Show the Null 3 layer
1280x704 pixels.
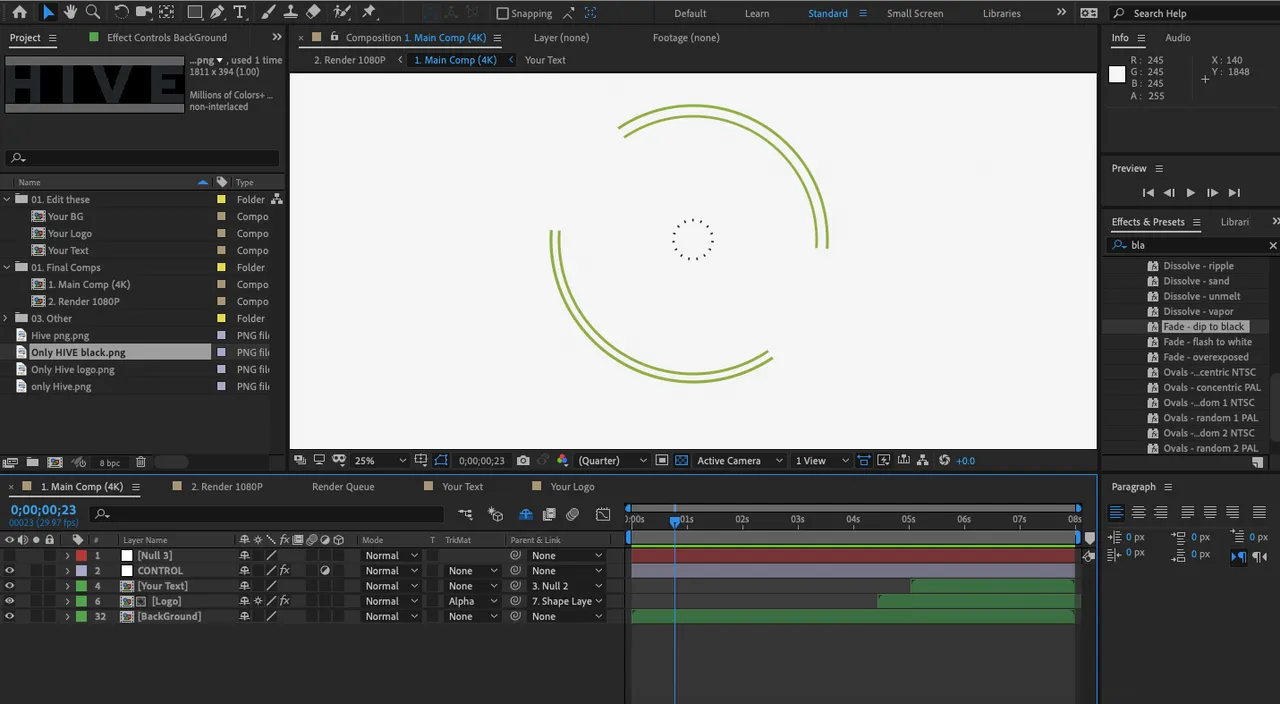[x=10, y=556]
